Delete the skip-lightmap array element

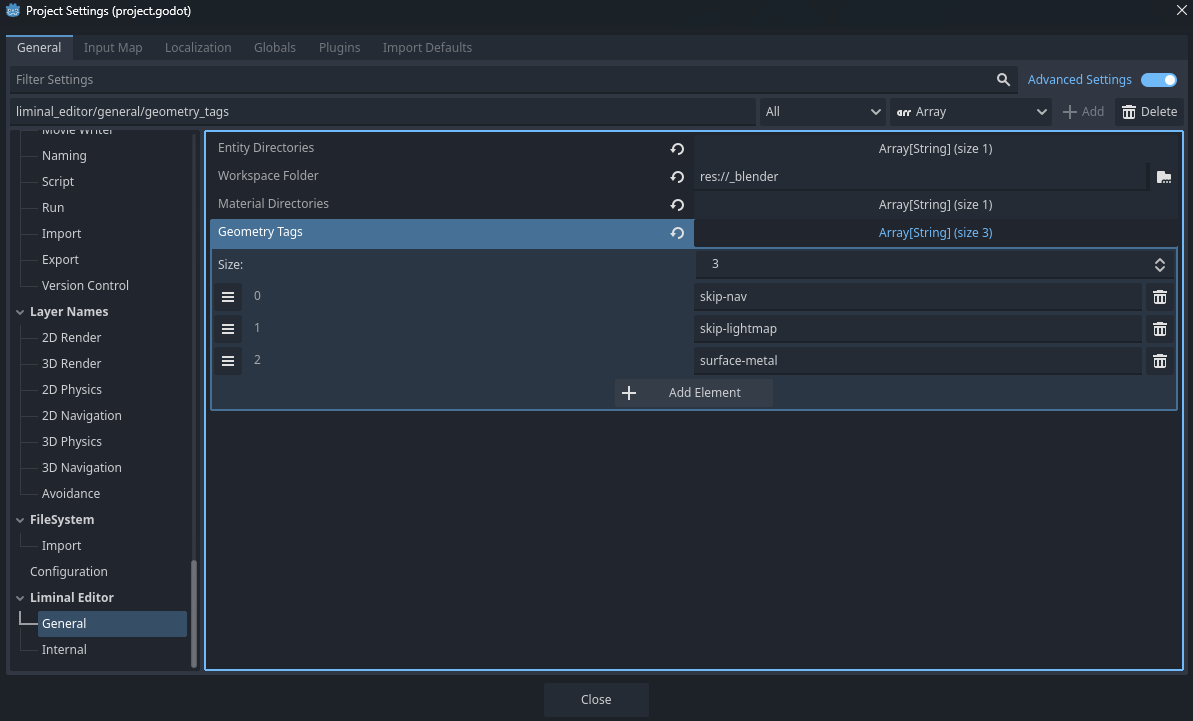point(1160,329)
